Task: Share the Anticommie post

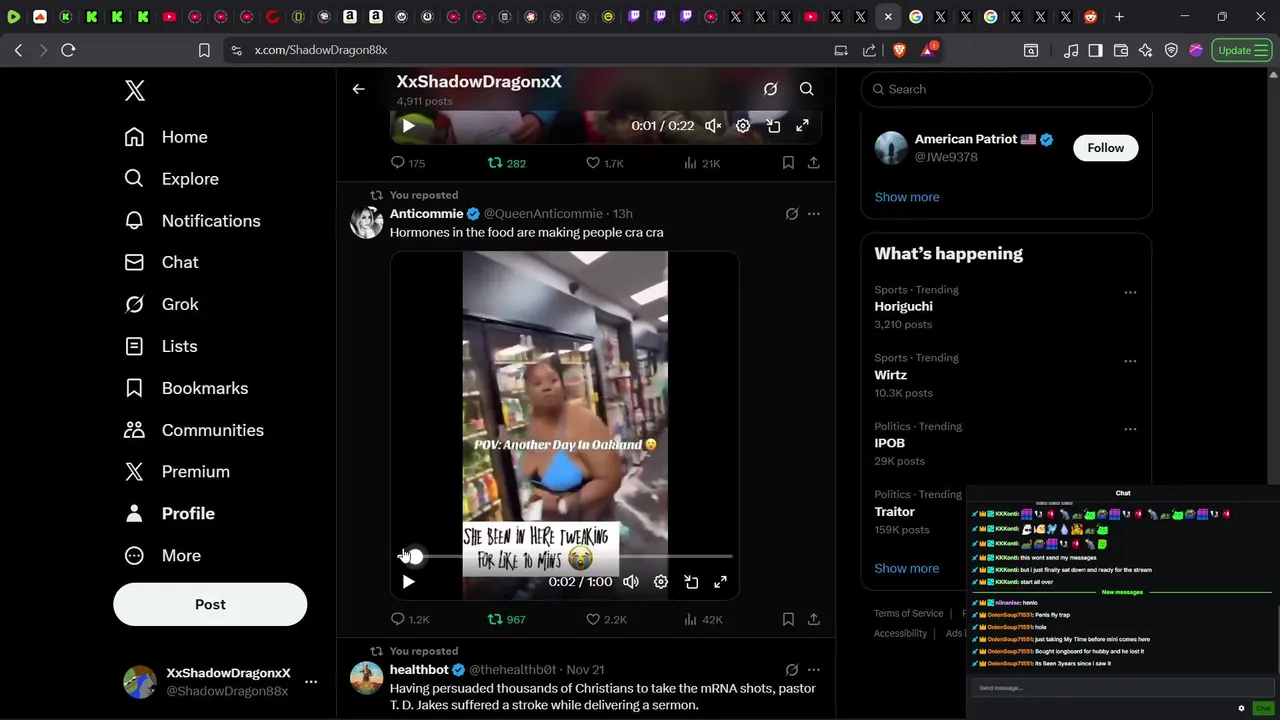Action: pyautogui.click(x=814, y=619)
